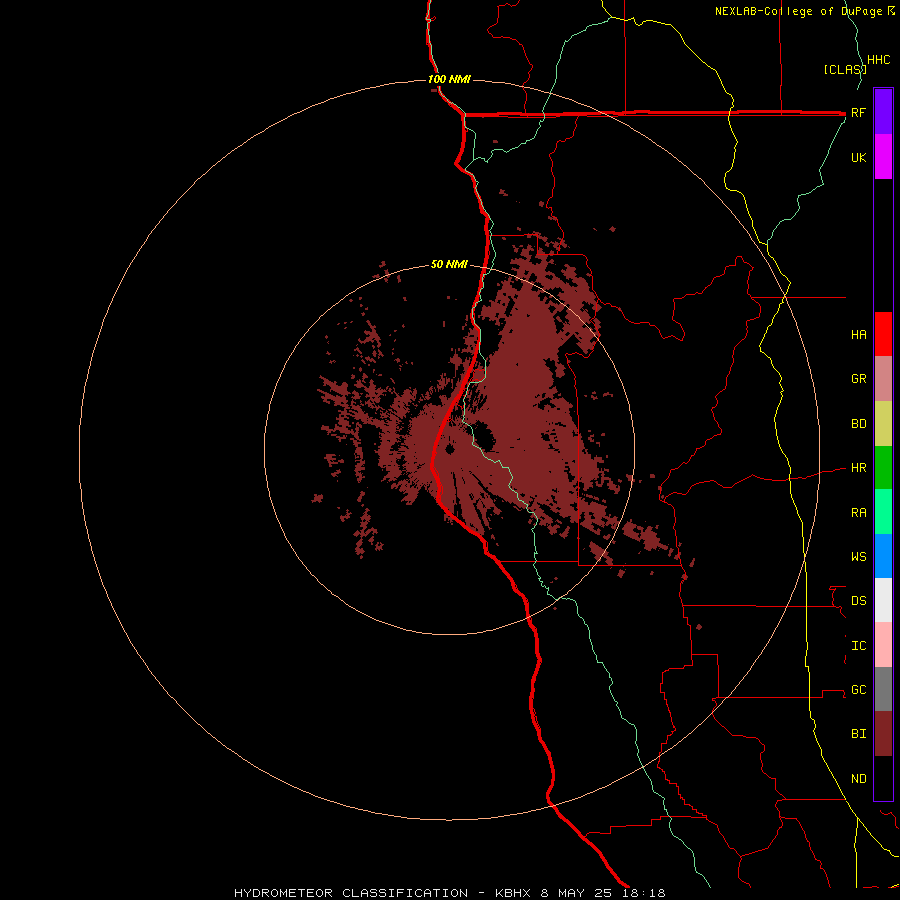Click the RA legend label
Screen dimensions: 900x900
(x=858, y=513)
